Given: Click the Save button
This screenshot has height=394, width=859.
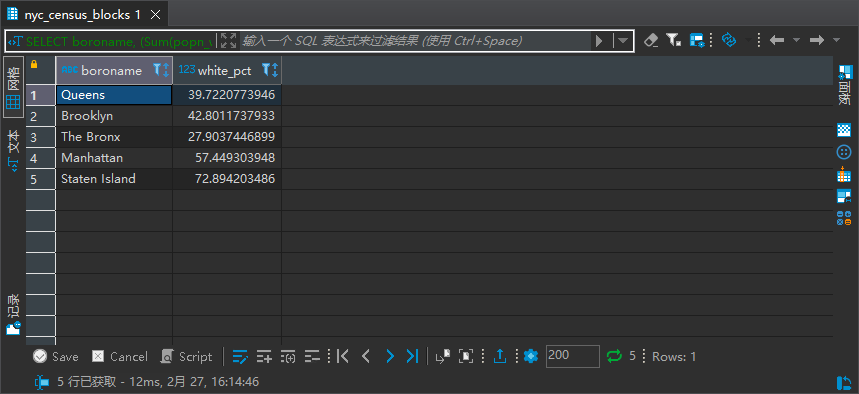Looking at the screenshot, I should coord(55,357).
